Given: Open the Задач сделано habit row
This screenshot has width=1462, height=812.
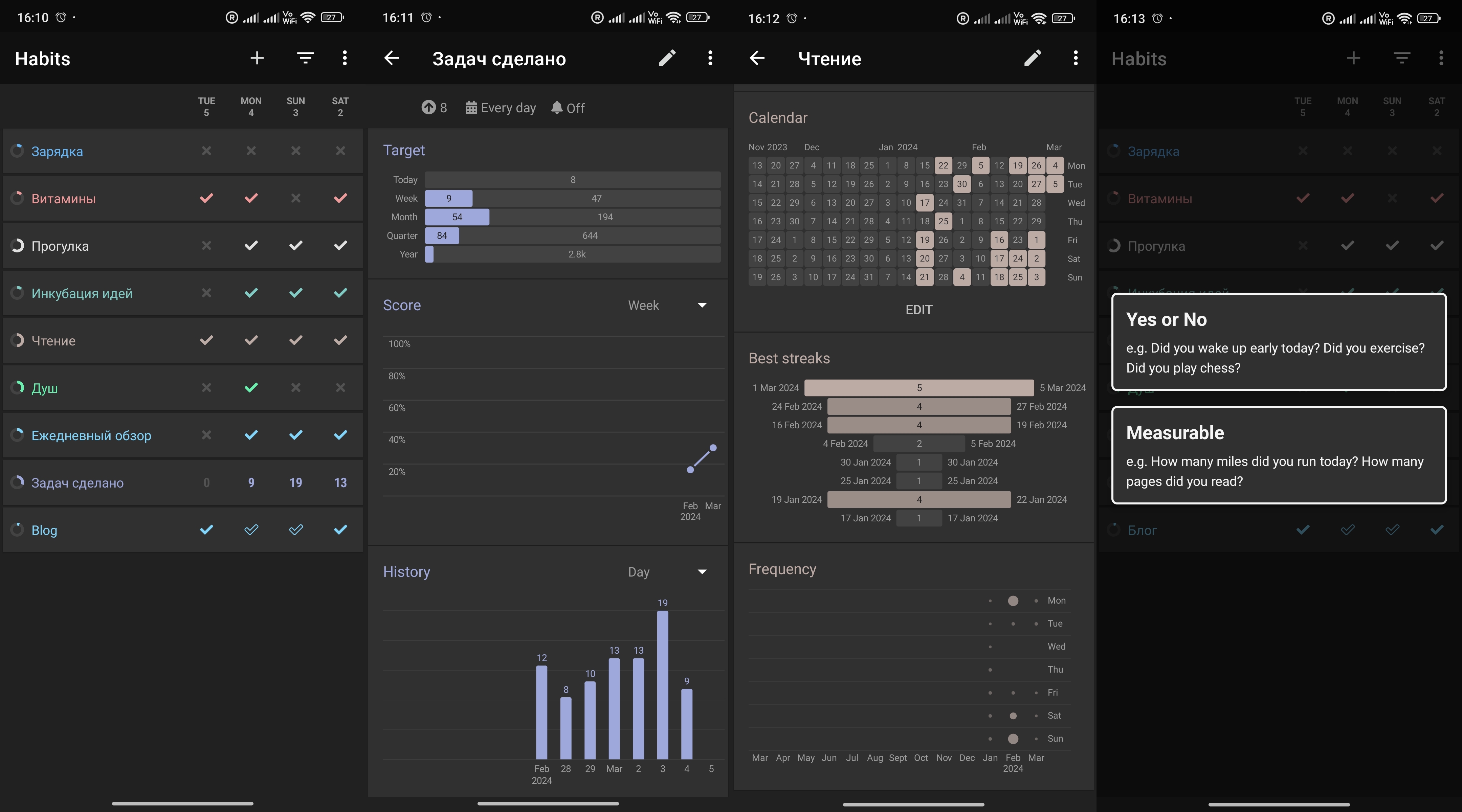Looking at the screenshot, I should pos(183,483).
